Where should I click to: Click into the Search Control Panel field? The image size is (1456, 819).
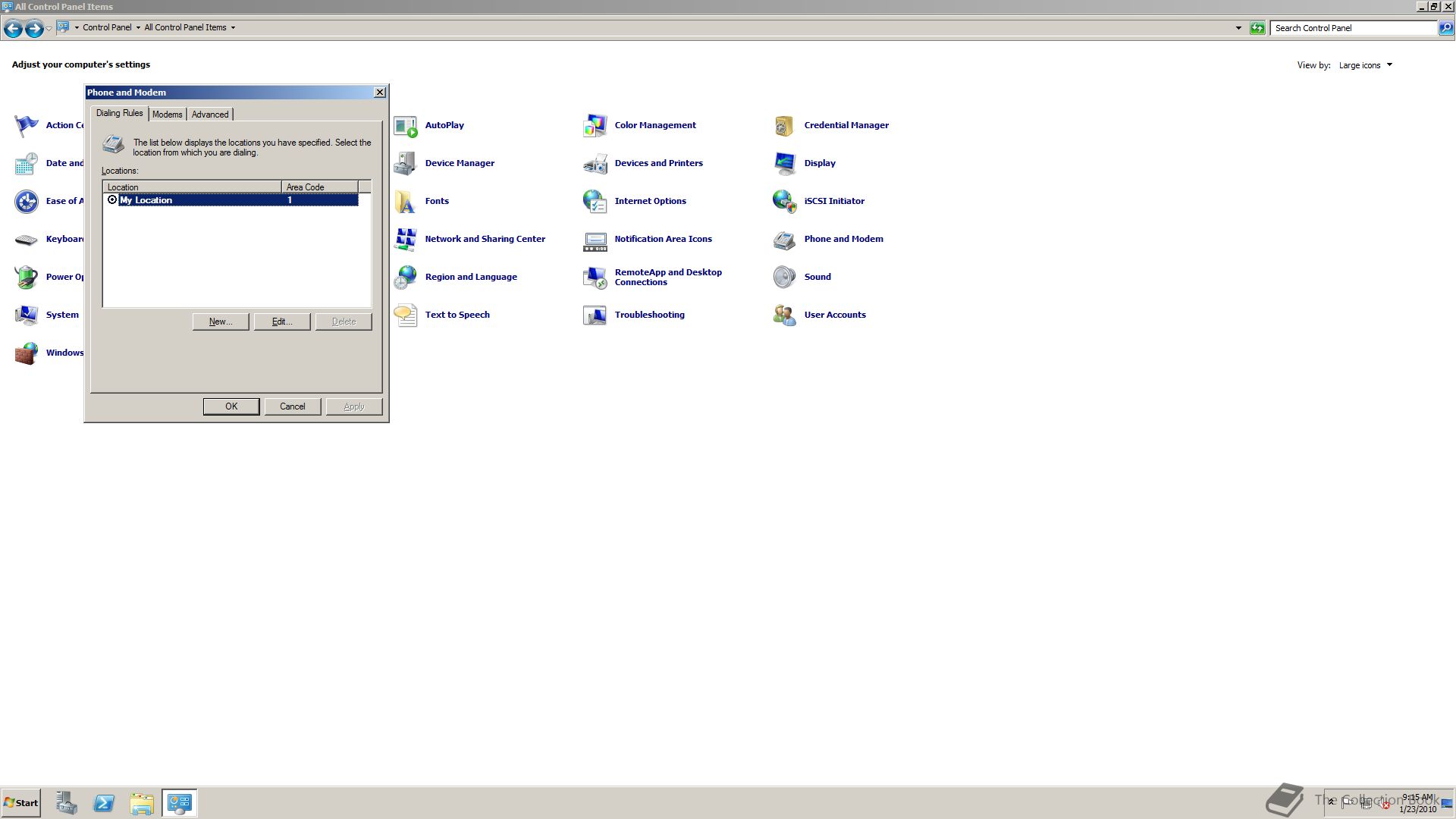coord(1354,28)
